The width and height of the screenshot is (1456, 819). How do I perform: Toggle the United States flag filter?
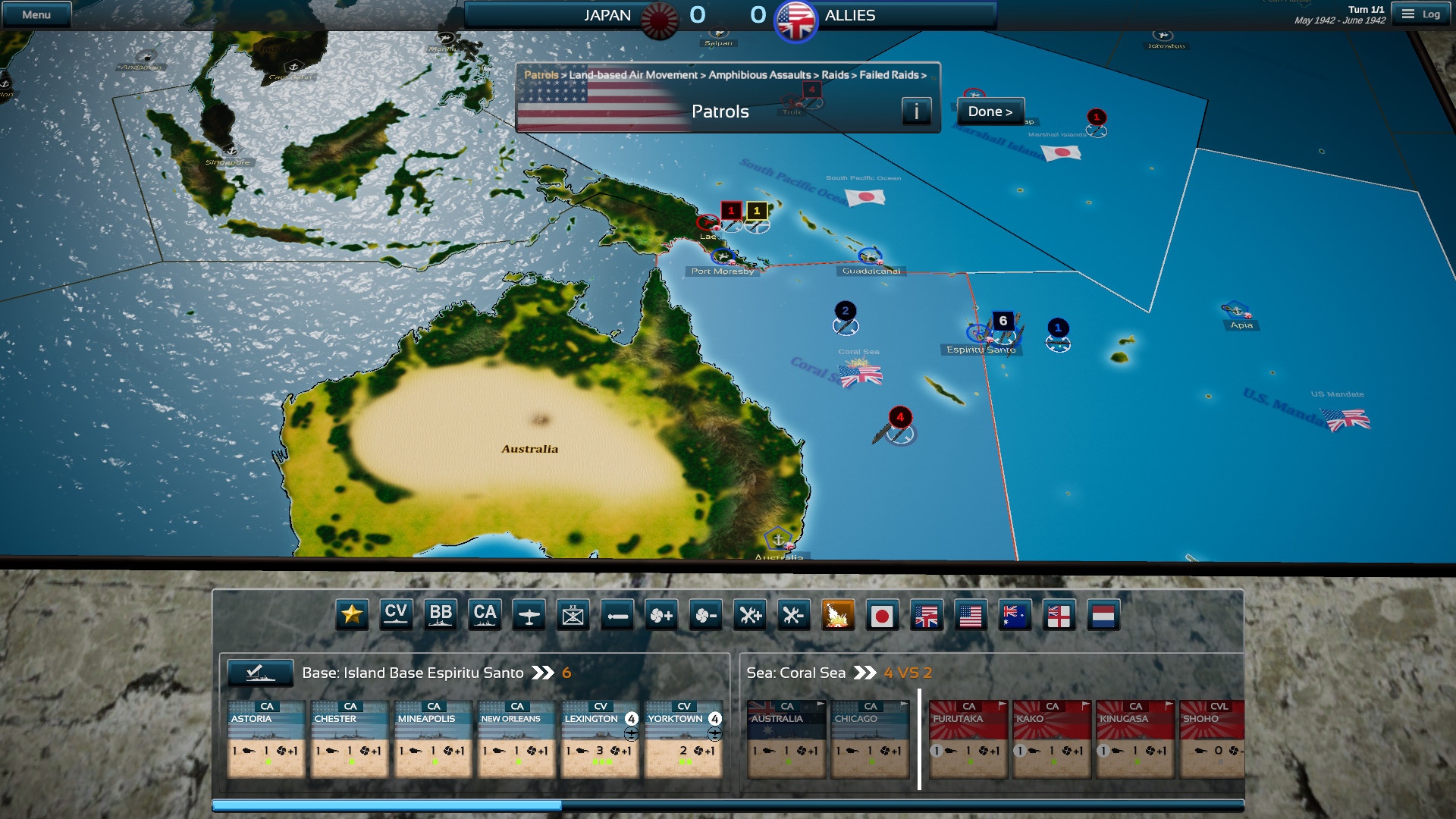(971, 615)
